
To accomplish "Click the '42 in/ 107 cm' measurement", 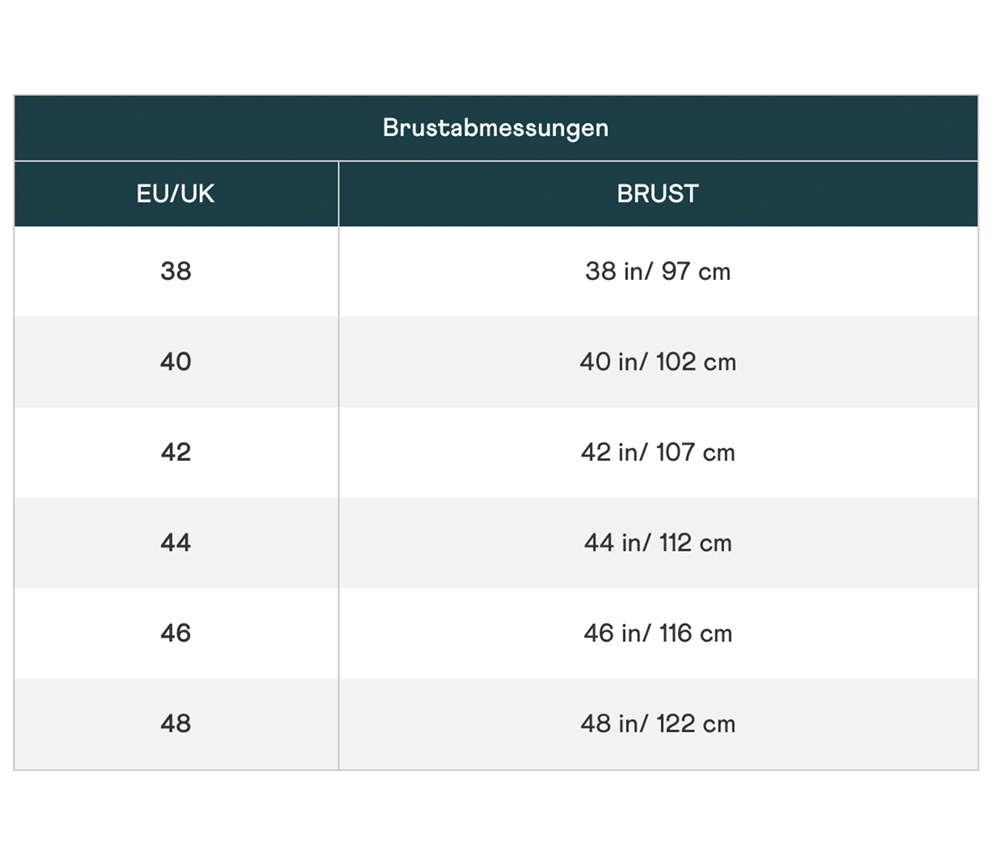I will (x=657, y=452).
